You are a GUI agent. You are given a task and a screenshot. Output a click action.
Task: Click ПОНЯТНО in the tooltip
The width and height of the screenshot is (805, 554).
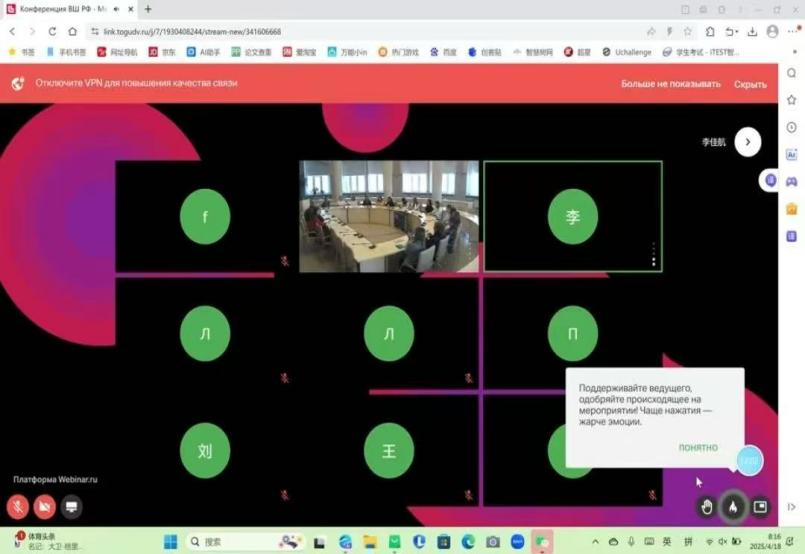[698, 448]
